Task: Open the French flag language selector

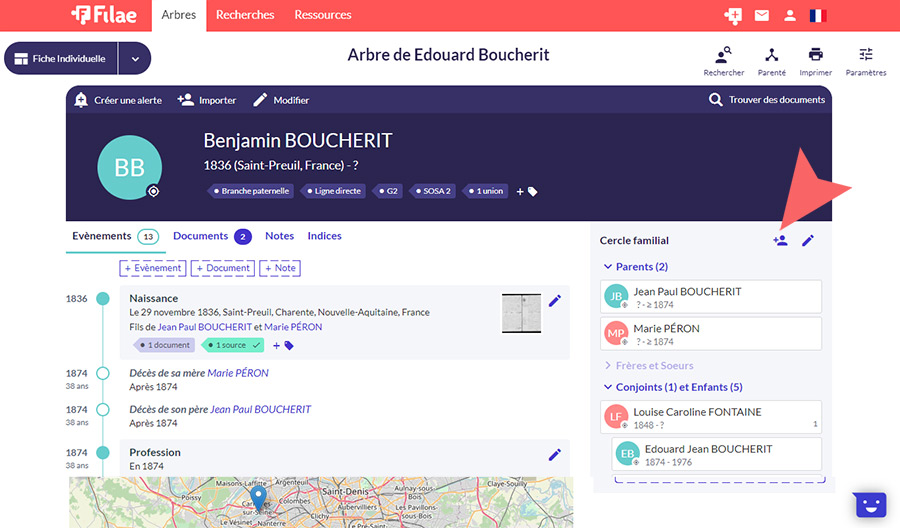Action: coord(818,16)
